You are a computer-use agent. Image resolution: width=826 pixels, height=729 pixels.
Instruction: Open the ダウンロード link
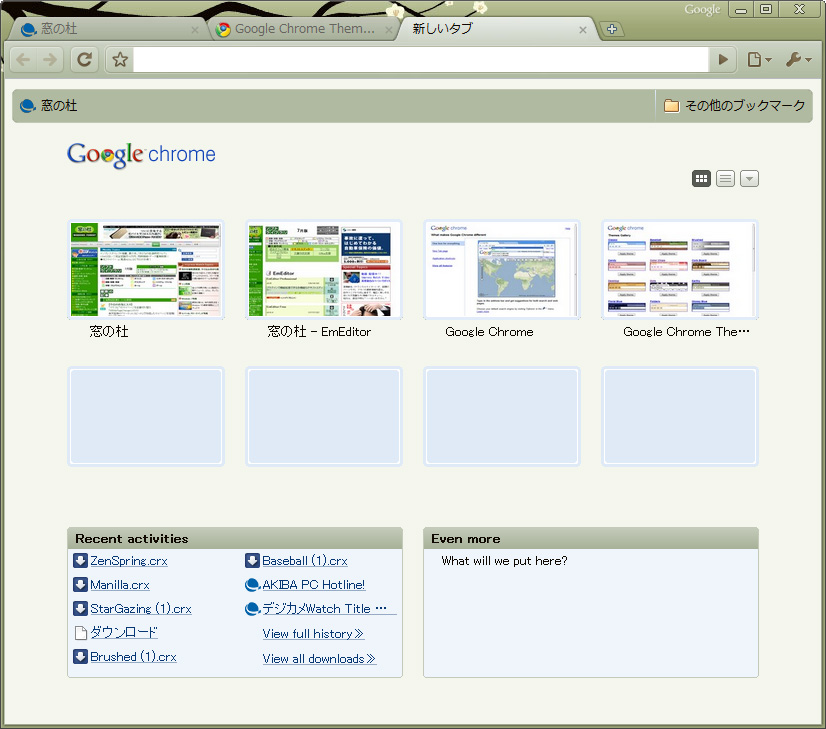tap(124, 633)
